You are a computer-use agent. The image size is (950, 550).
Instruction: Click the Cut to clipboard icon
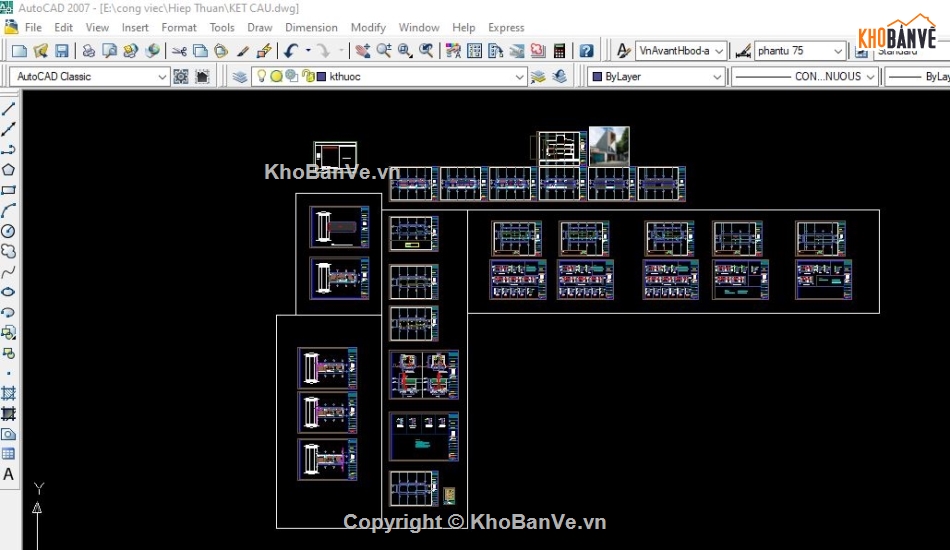[179, 51]
